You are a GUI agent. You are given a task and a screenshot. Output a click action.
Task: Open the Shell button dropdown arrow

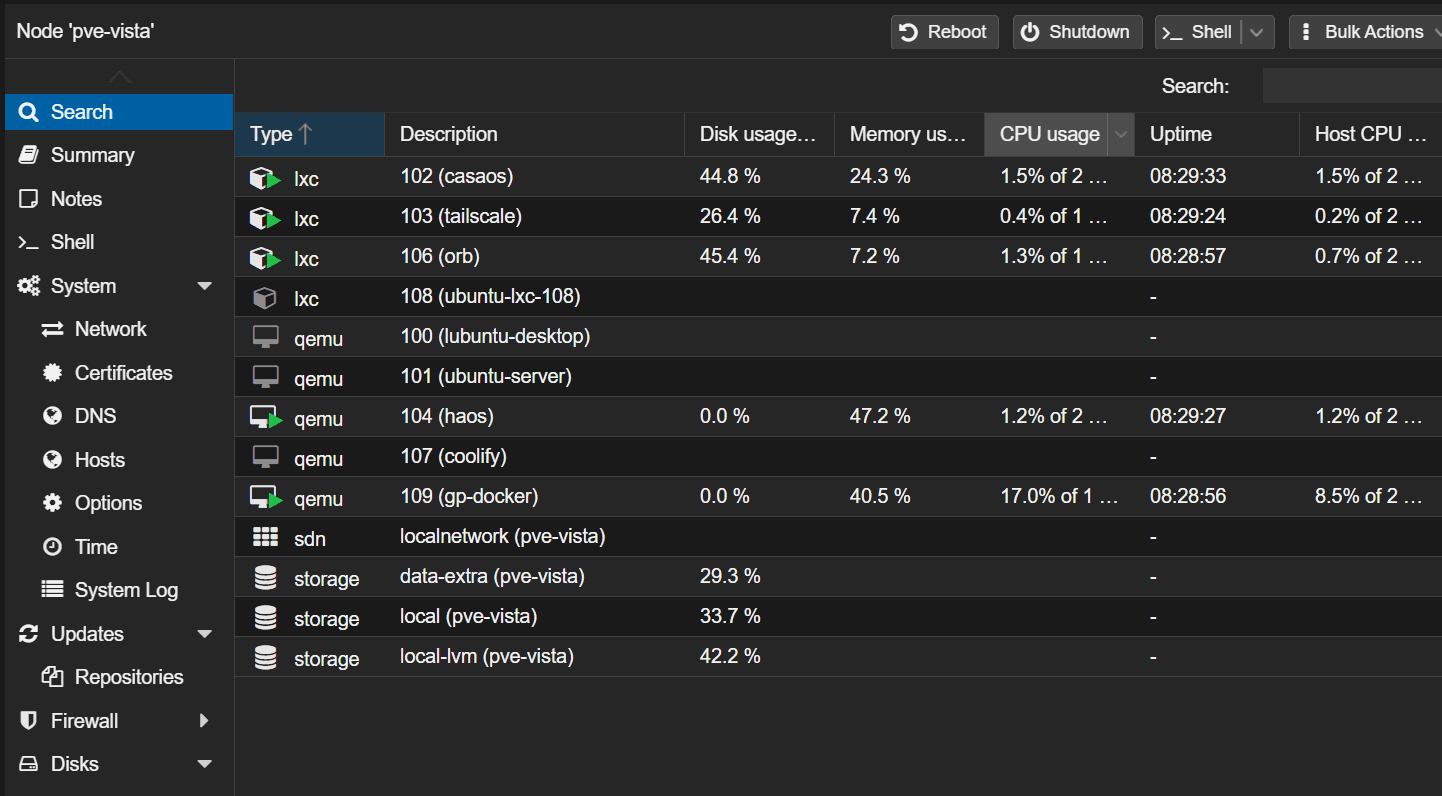[1257, 32]
